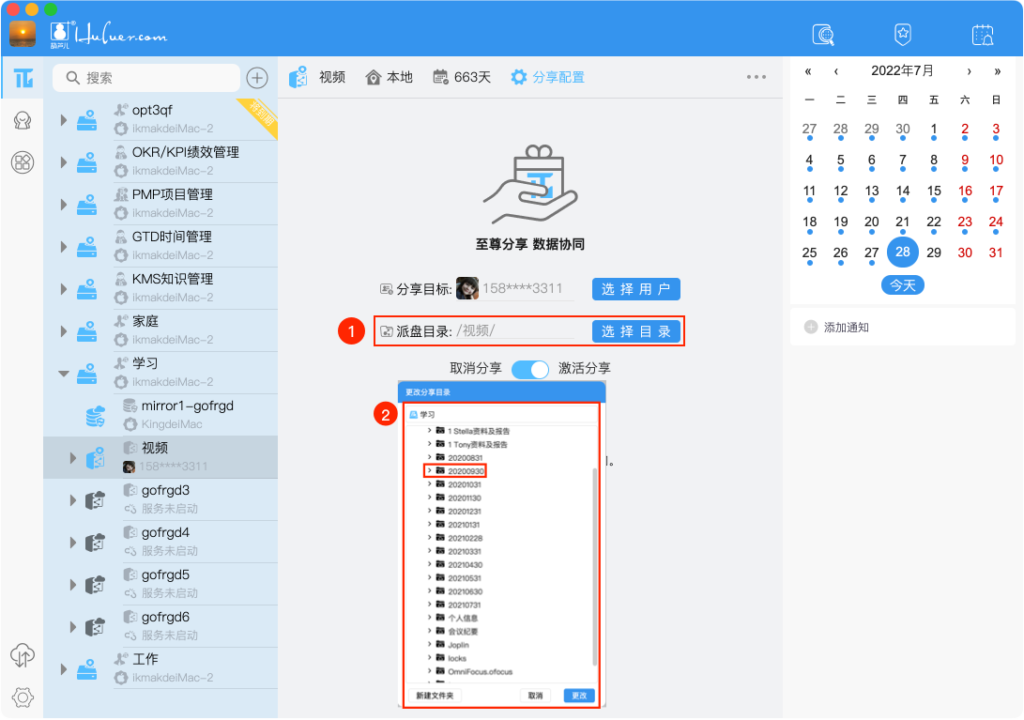Screen dimensions: 1024x720
Task: Toggle the 取消分享 / 激活分享 switch
Action: click(x=530, y=369)
